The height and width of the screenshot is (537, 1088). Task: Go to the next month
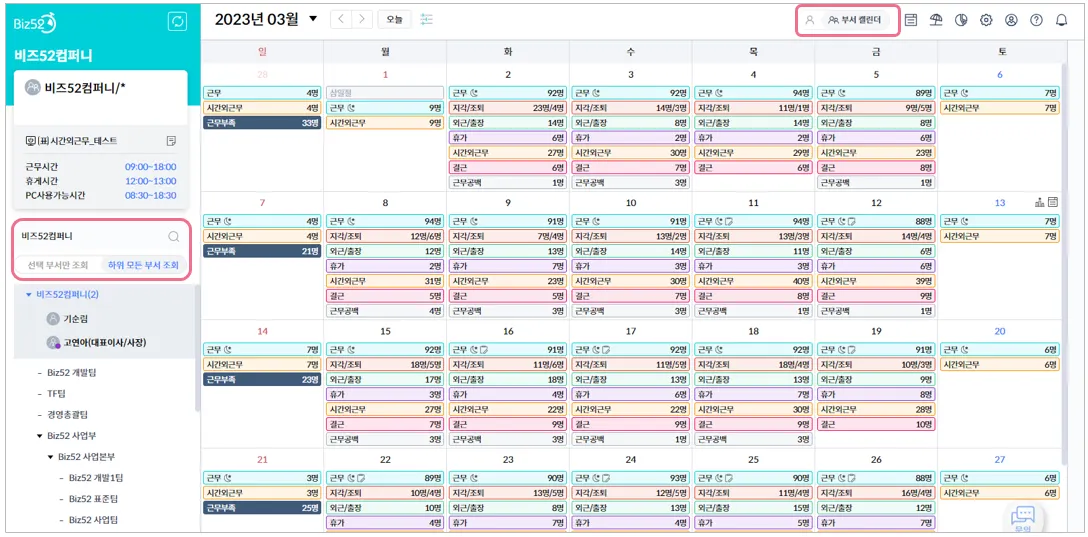(x=362, y=19)
